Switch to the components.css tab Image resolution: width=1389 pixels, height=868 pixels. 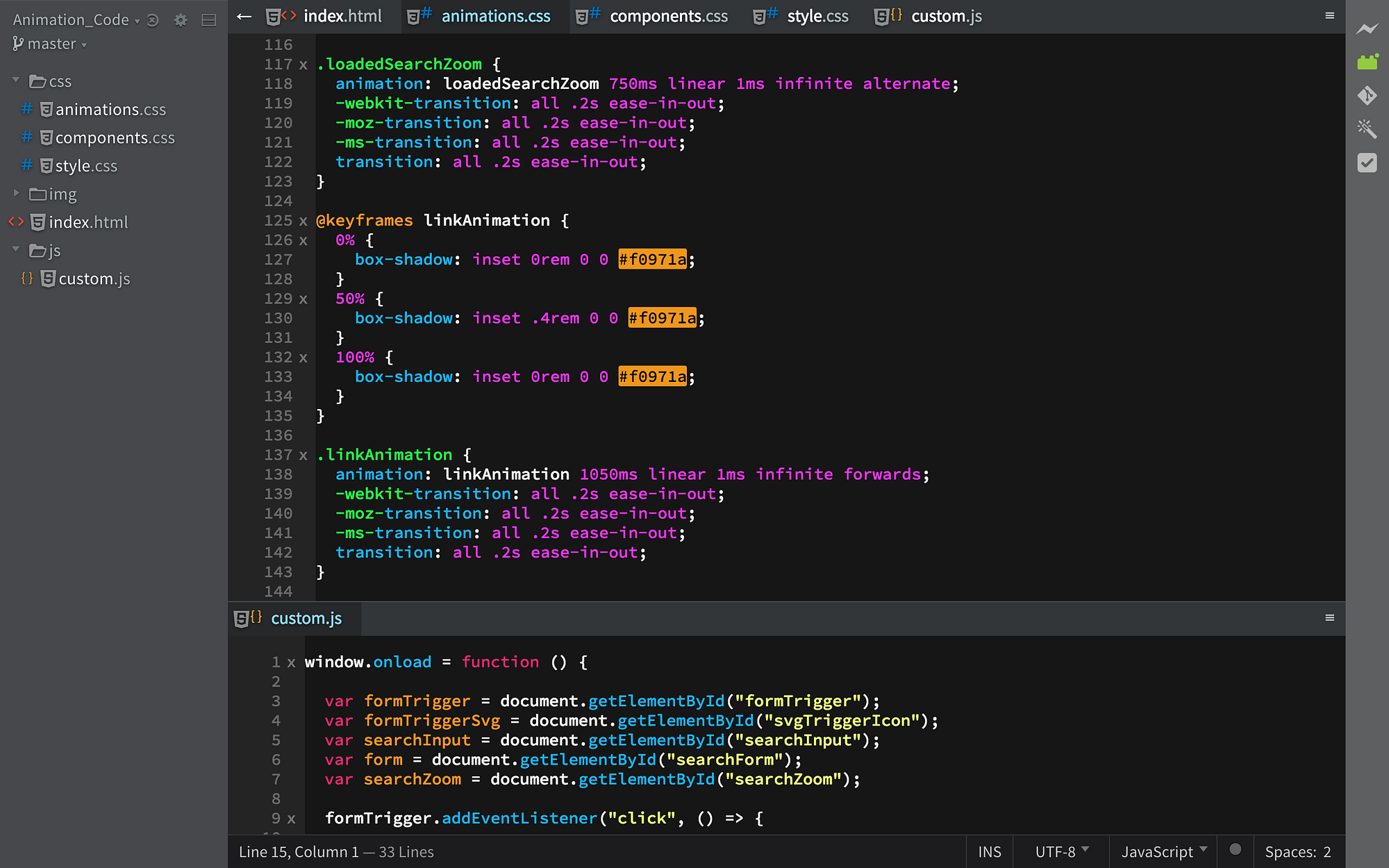point(668,16)
